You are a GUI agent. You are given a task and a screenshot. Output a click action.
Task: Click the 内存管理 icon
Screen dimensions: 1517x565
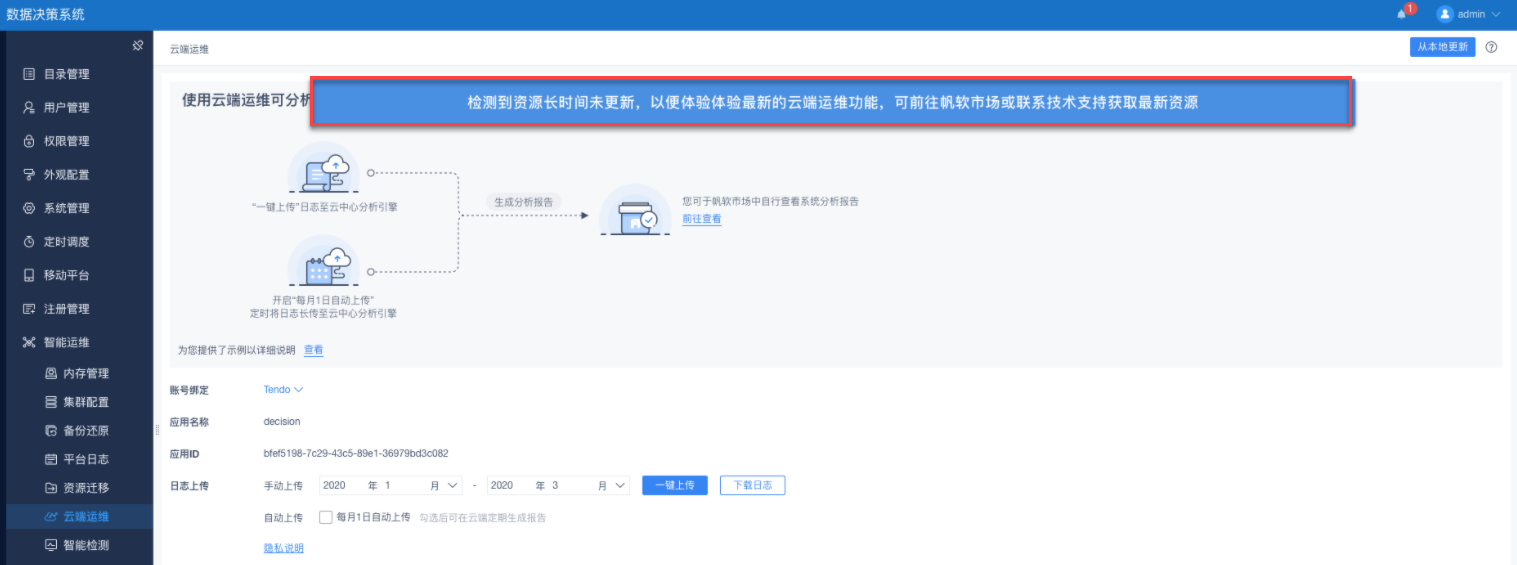pos(52,373)
